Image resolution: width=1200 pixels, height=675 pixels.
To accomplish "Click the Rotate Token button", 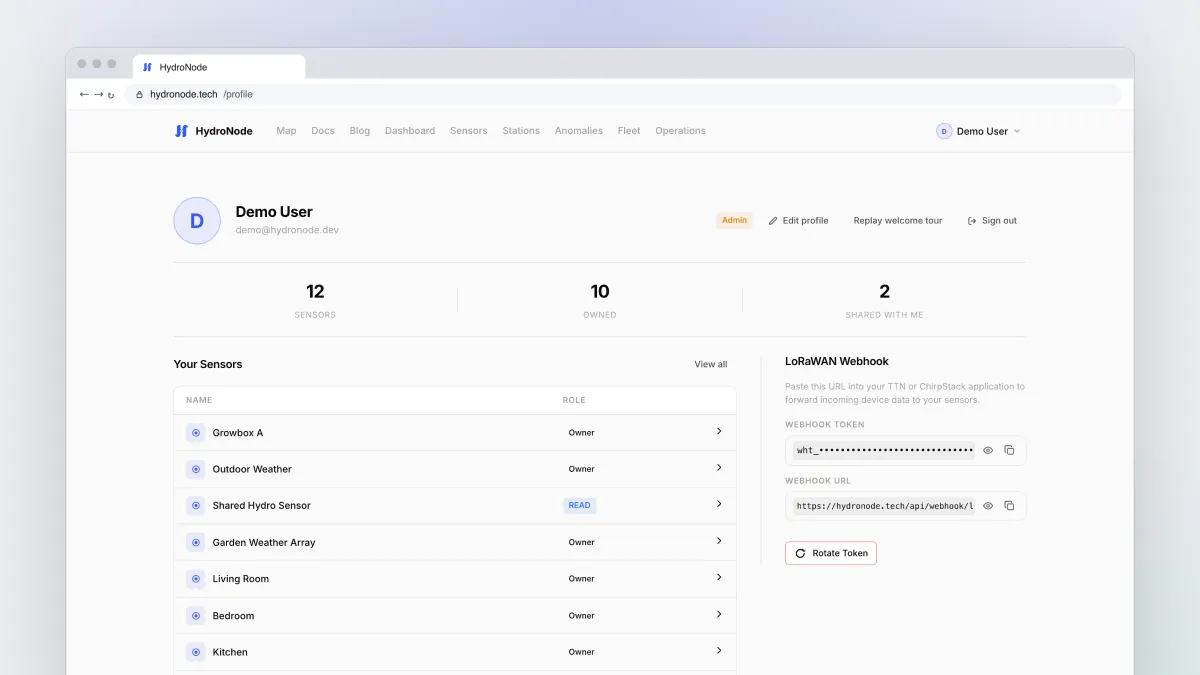I will pyautogui.click(x=831, y=553).
